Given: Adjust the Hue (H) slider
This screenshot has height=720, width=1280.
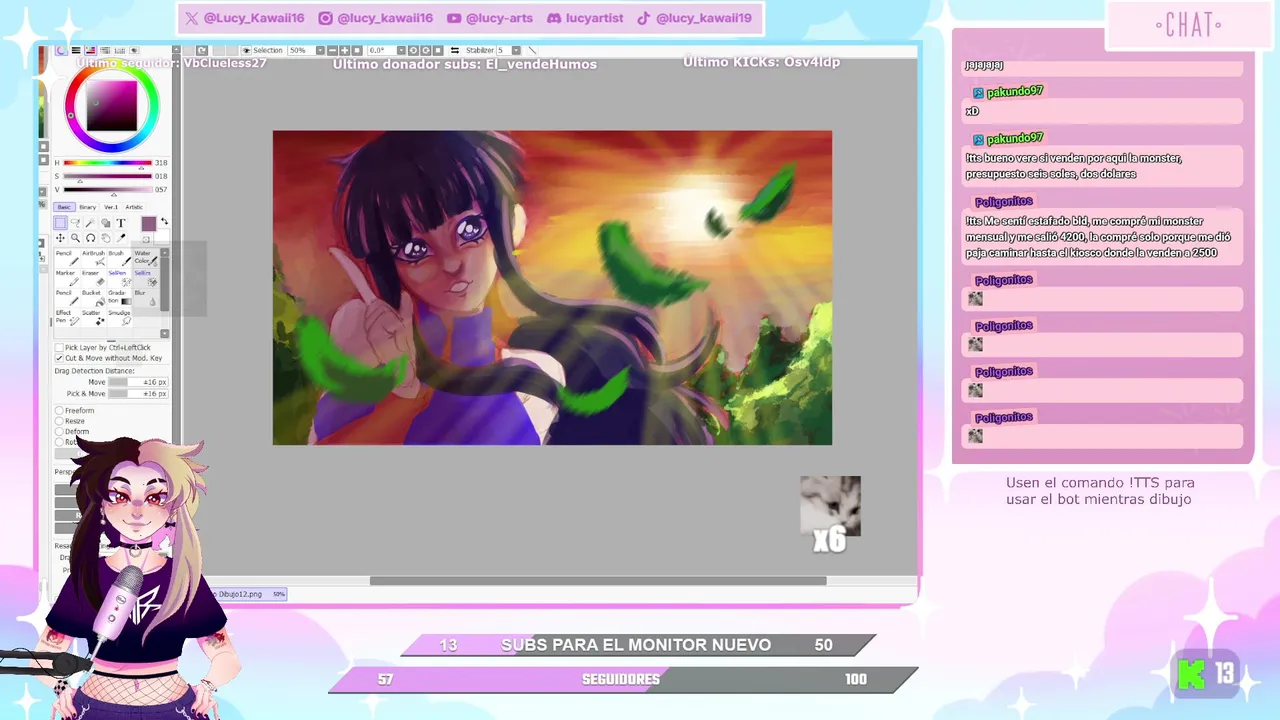Looking at the screenshot, I should 108,163.
